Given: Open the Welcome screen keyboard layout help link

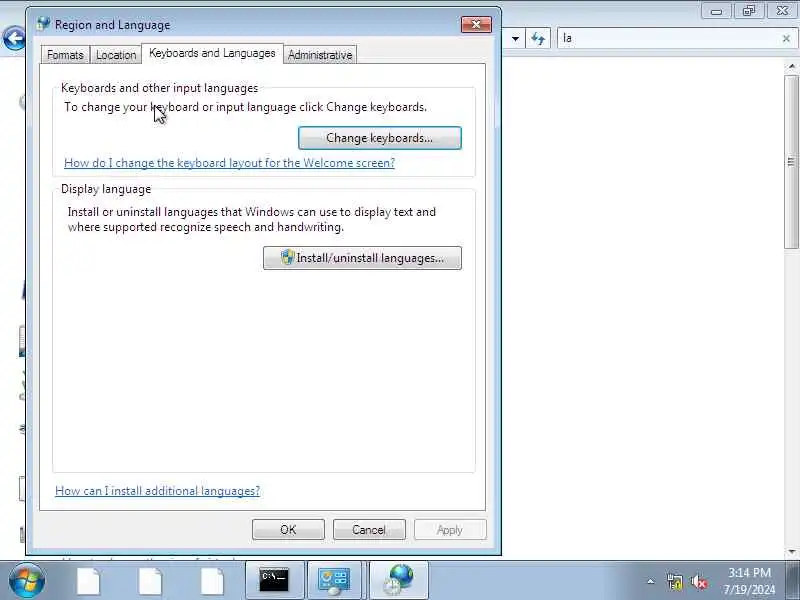Looking at the screenshot, I should click(x=230, y=163).
